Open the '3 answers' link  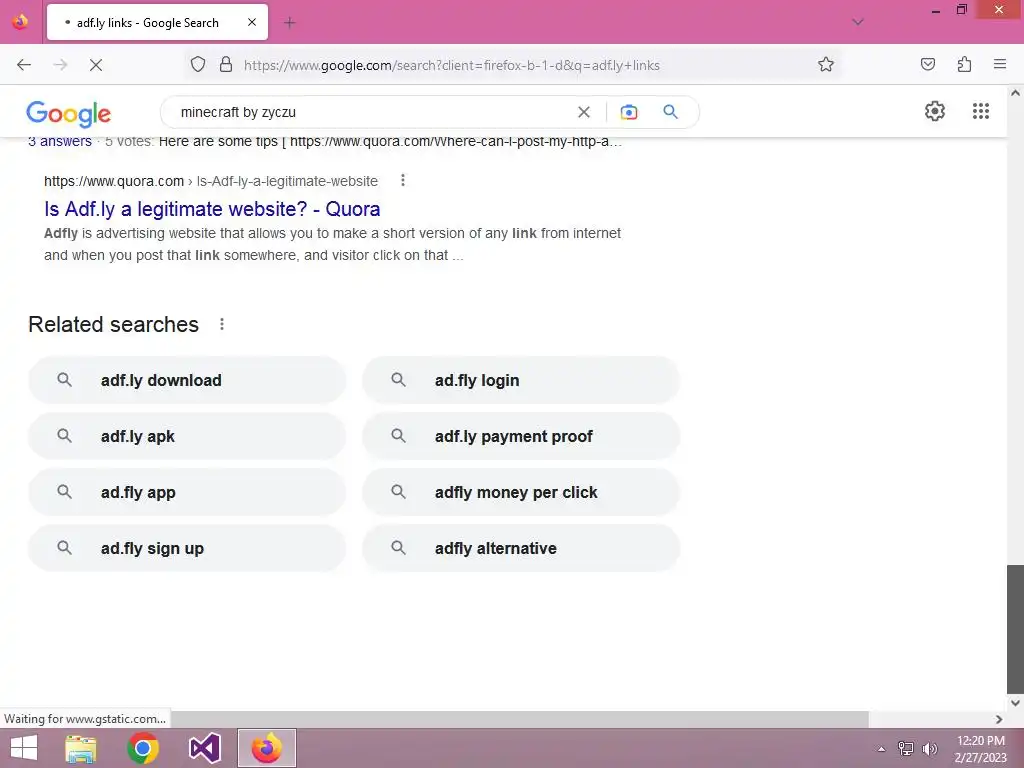tap(60, 142)
